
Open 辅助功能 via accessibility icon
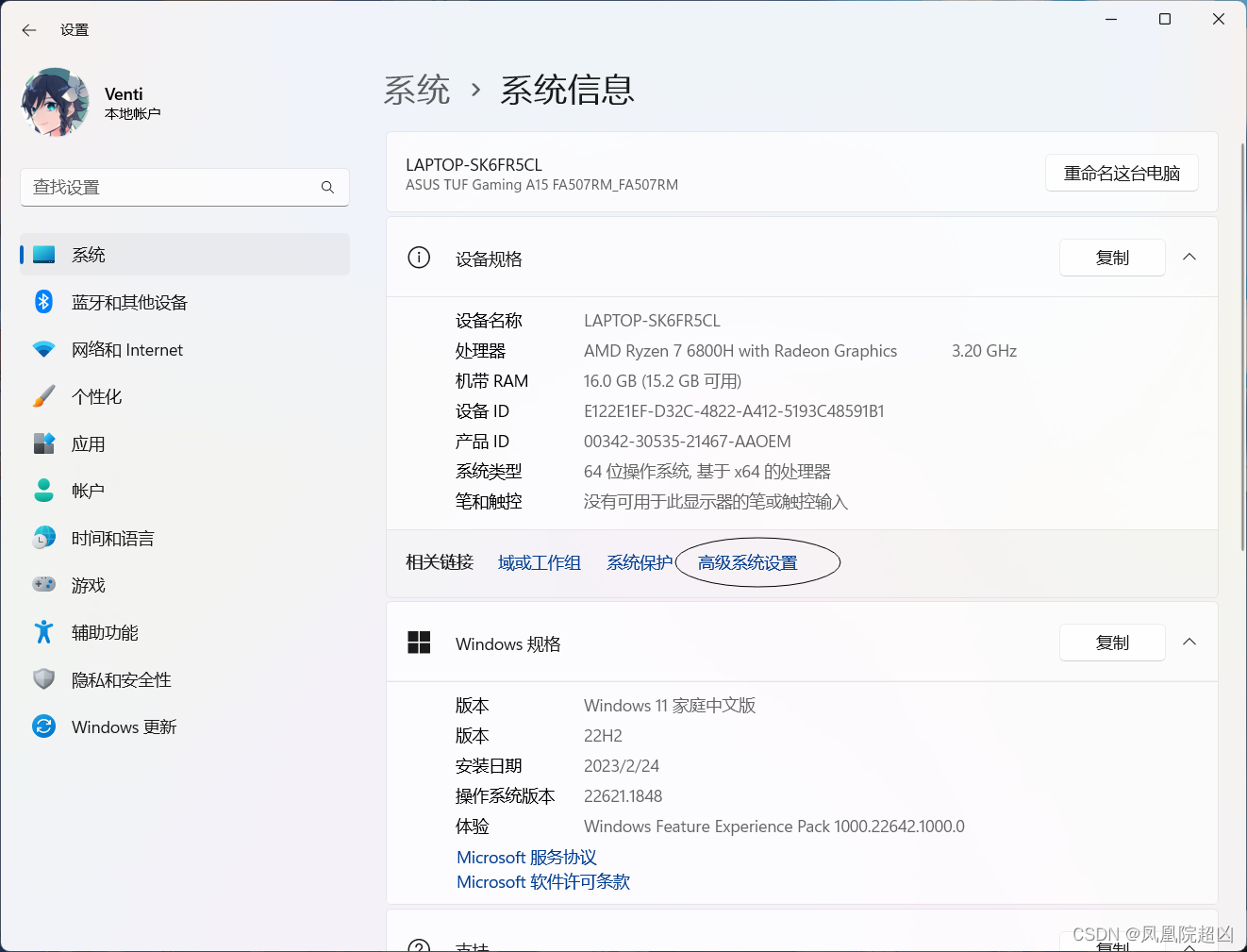coord(44,632)
